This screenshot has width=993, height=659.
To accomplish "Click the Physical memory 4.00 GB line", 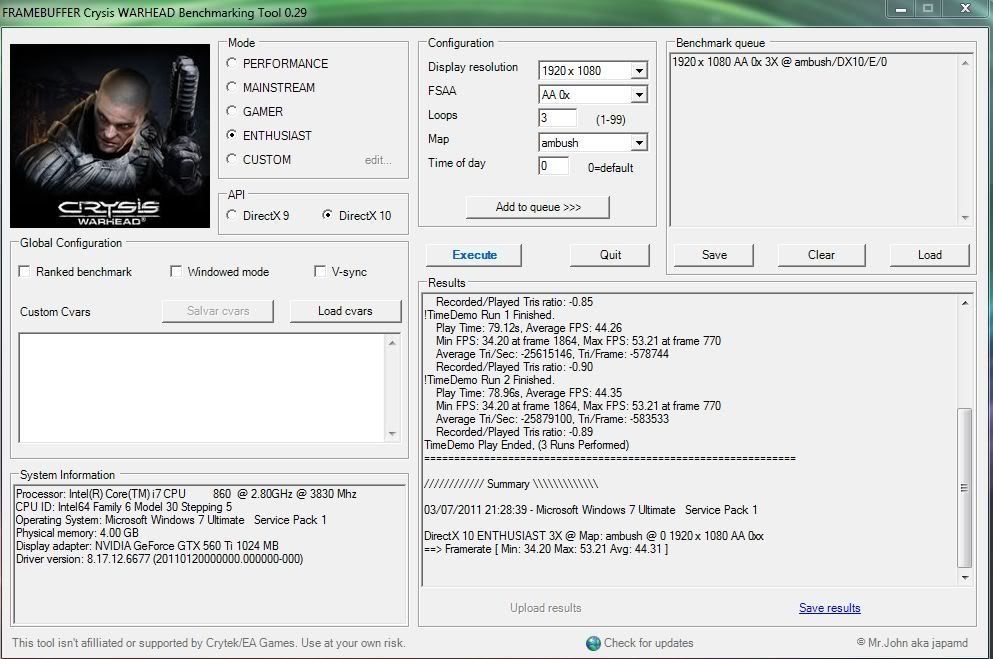I will coord(77,533).
